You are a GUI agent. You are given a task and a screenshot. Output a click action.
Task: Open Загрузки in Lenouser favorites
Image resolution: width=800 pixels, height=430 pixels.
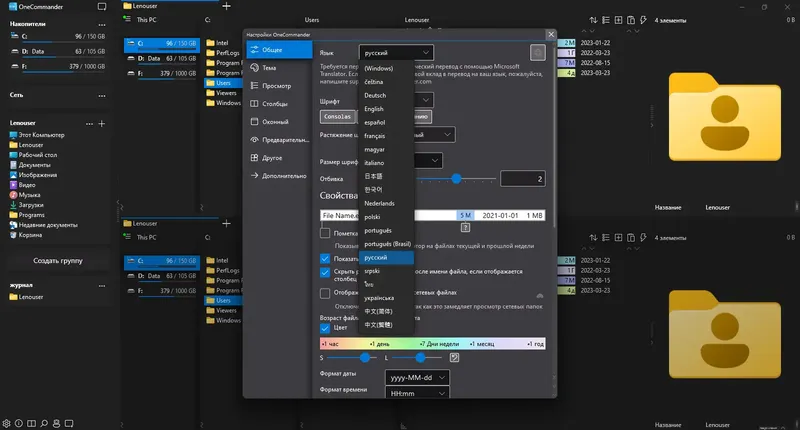point(31,205)
